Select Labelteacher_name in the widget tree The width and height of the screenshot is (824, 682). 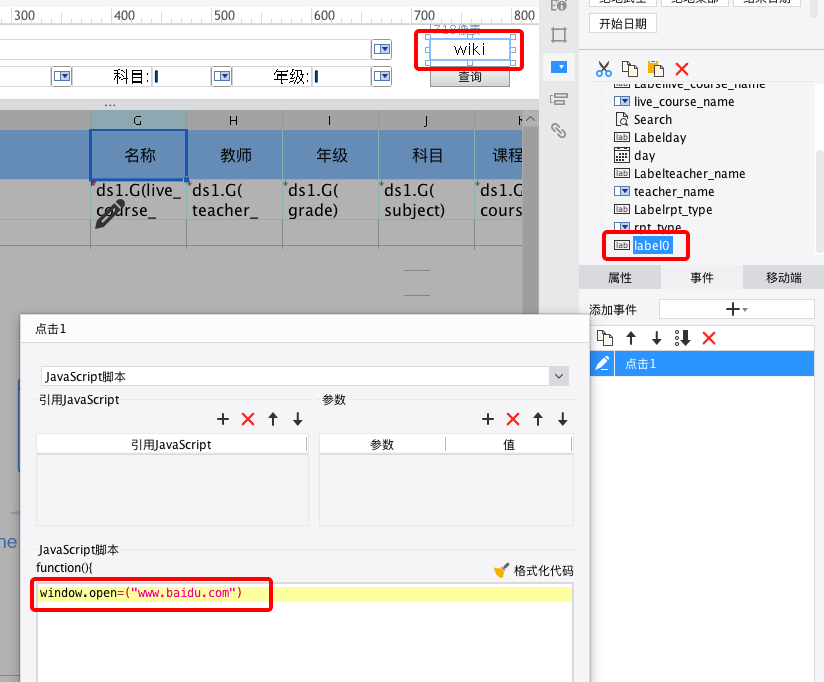coord(689,173)
